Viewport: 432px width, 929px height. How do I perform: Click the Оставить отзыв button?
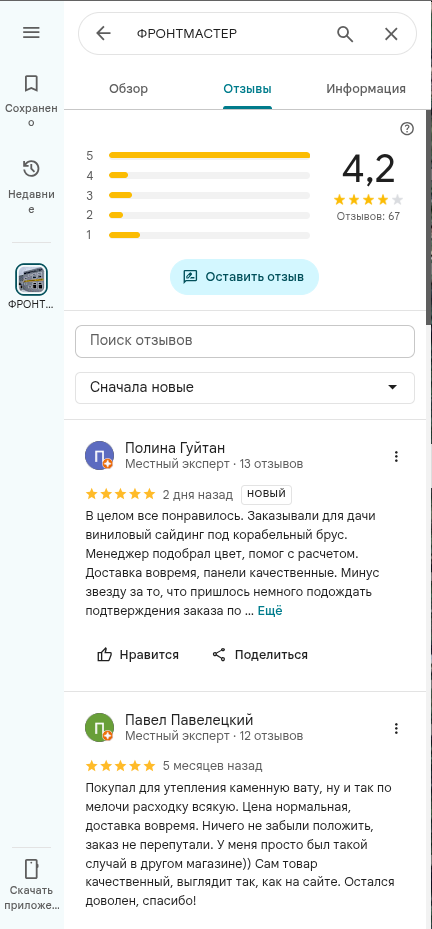pyautogui.click(x=244, y=277)
